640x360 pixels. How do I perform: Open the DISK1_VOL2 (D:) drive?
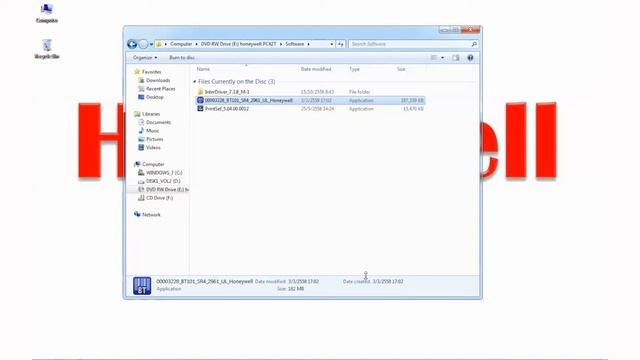tap(163, 181)
